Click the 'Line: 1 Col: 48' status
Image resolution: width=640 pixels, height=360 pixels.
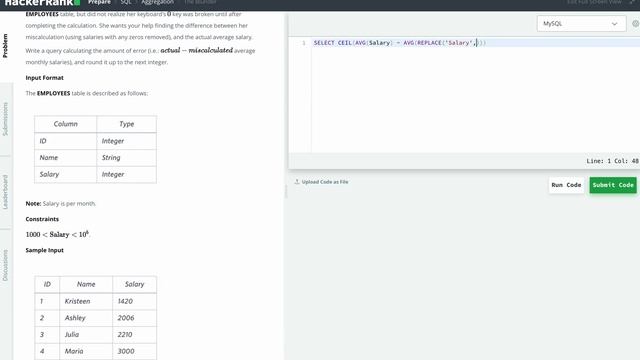612,161
